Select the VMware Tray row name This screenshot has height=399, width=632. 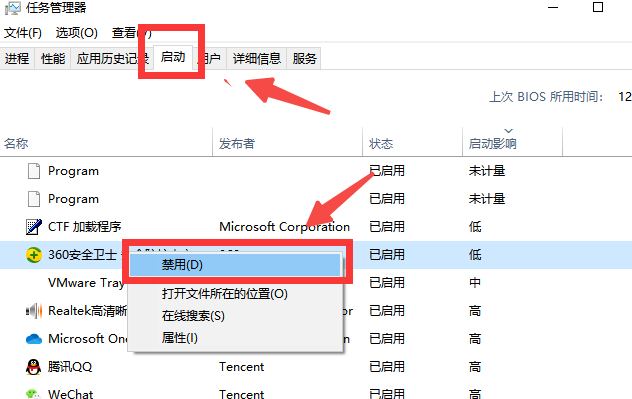pyautogui.click(x=86, y=283)
